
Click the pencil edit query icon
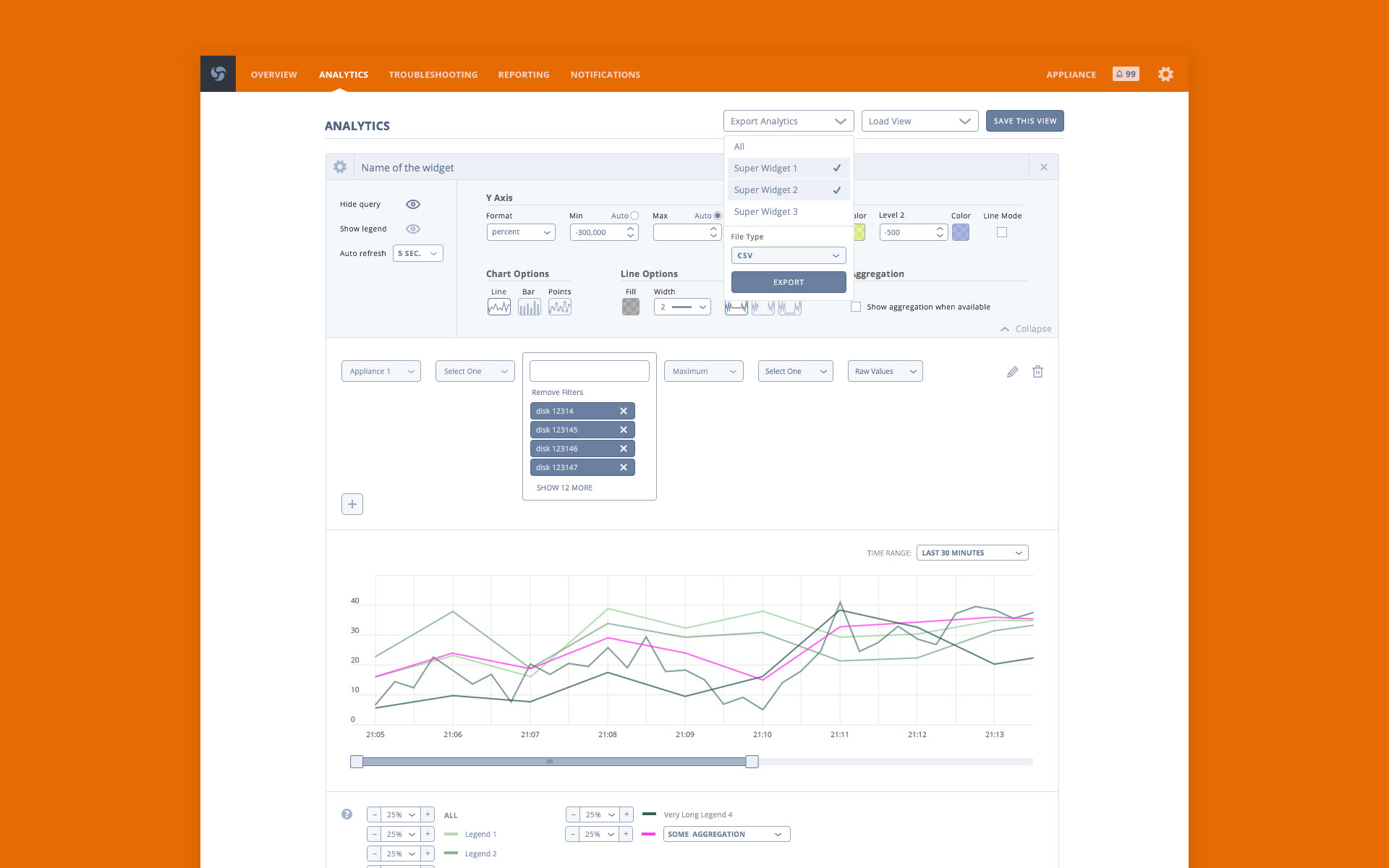tap(1012, 372)
